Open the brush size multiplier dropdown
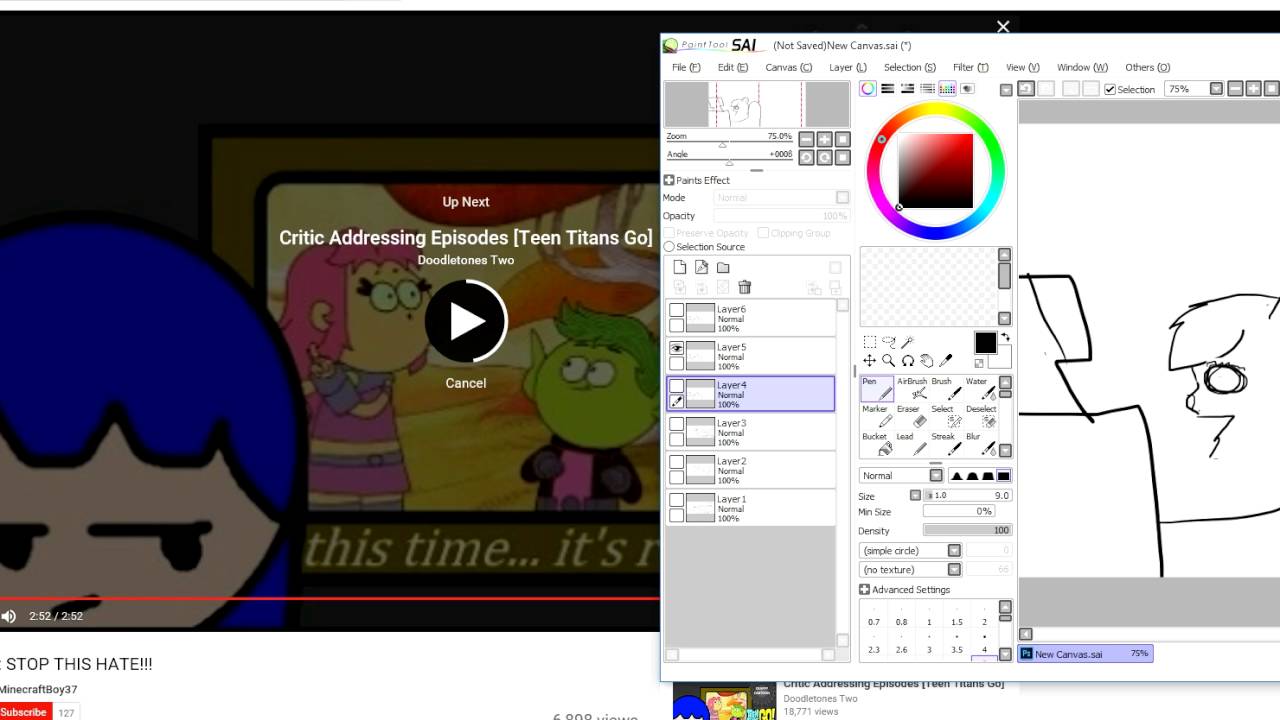This screenshot has height=720, width=1280. tap(915, 496)
